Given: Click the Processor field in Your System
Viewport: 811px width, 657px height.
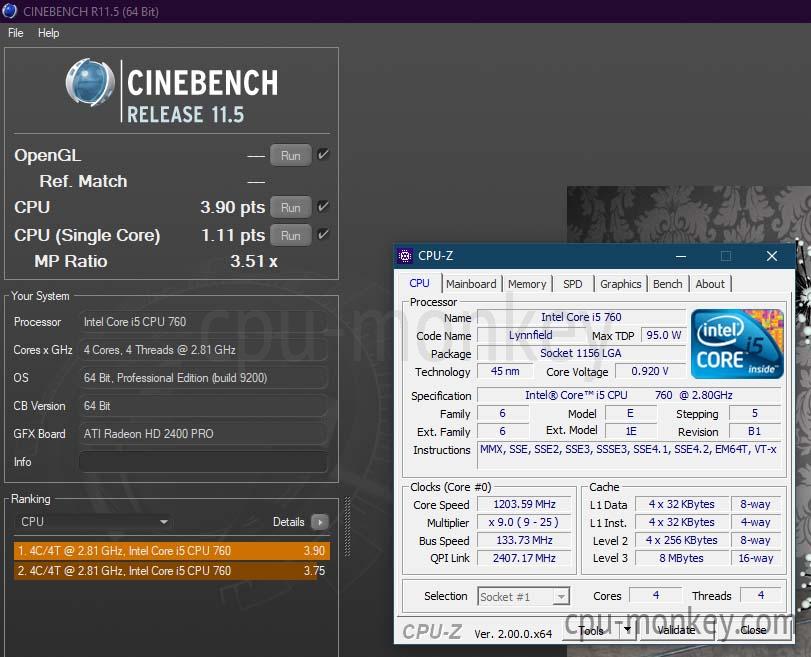Looking at the screenshot, I should [x=203, y=322].
